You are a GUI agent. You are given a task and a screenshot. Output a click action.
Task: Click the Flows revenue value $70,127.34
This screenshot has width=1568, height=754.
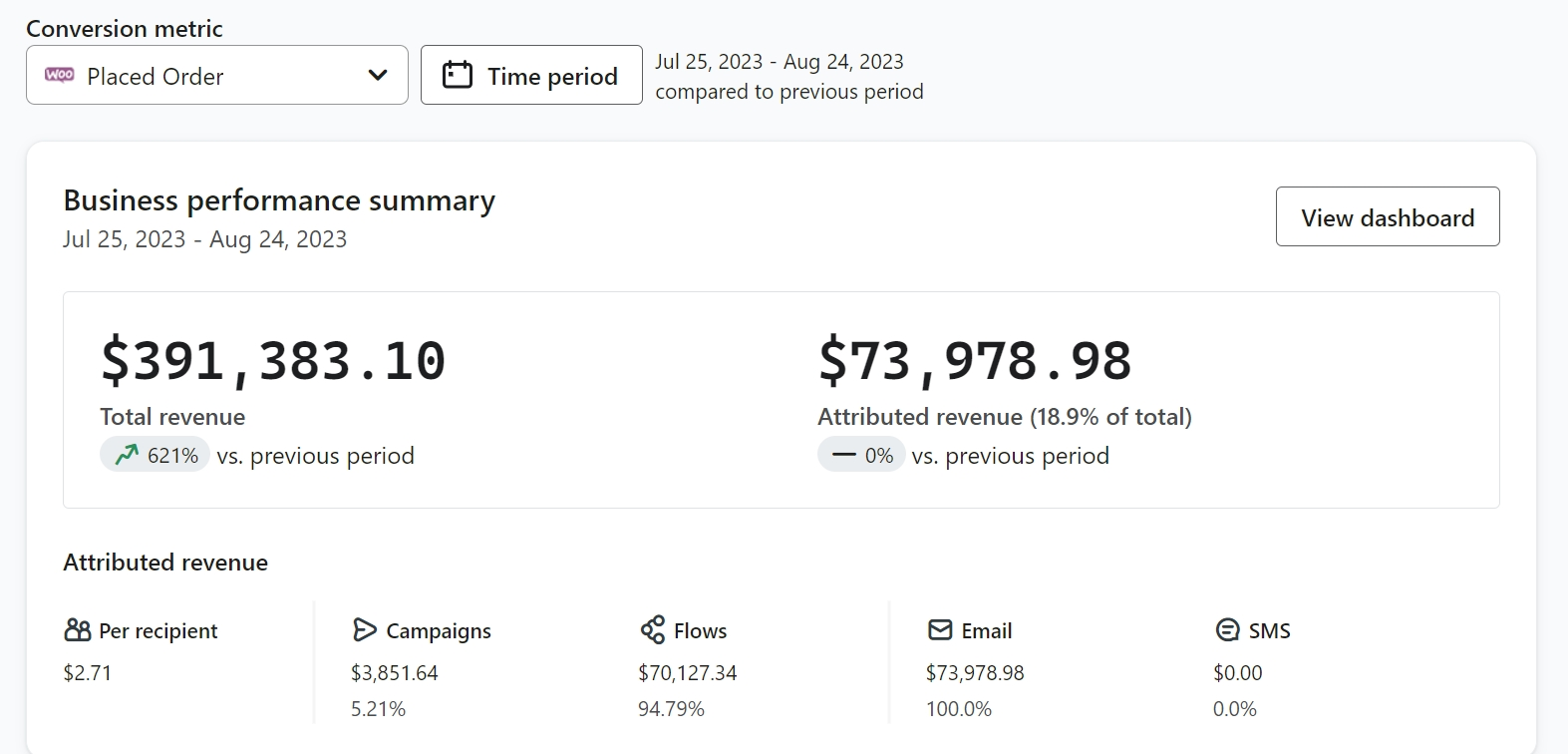(688, 673)
